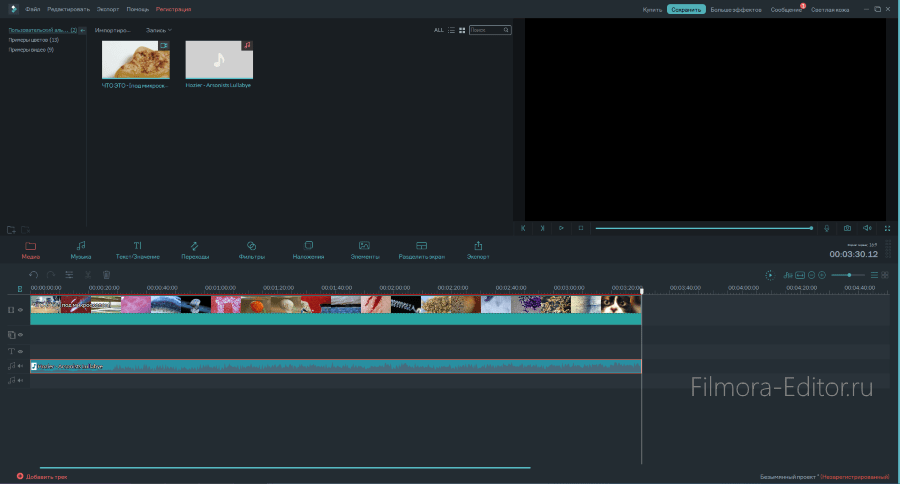Enter fullscreen preview mode
900x484 pixels.
click(x=887, y=228)
